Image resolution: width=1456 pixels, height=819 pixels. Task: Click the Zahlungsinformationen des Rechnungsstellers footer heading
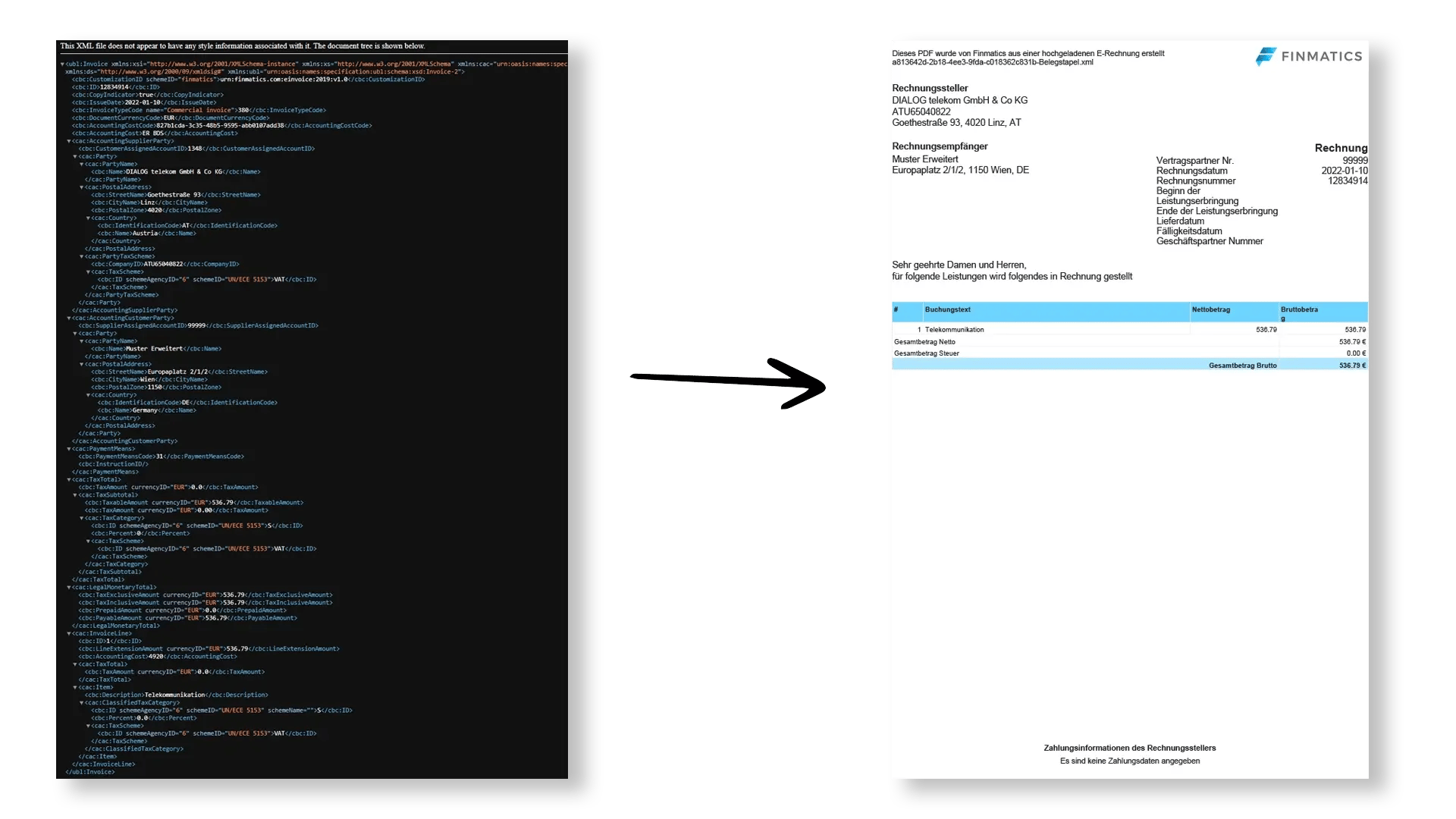1130,748
